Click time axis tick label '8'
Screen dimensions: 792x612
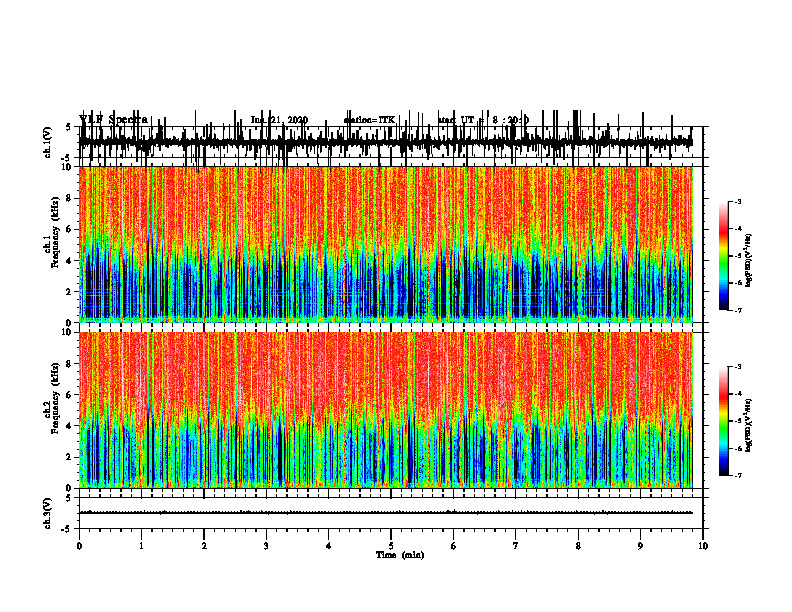(x=578, y=546)
